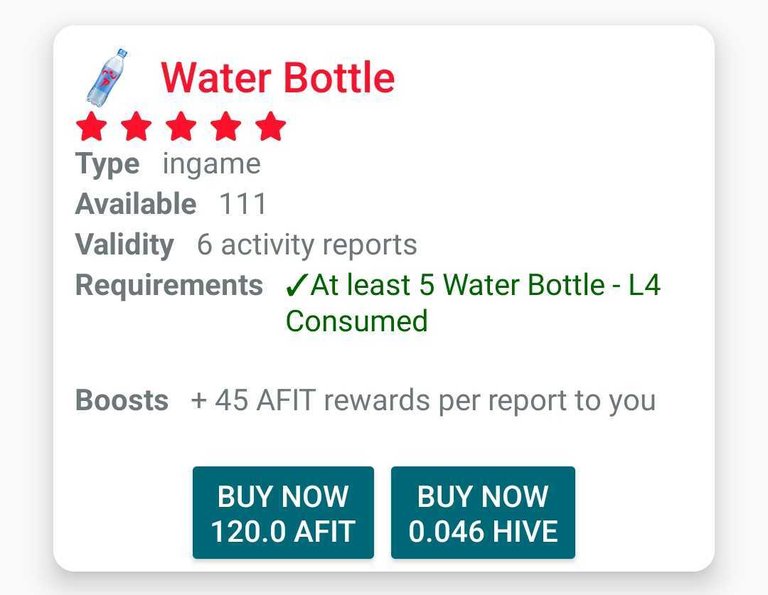Buy now for 120.0 AFIT
Image resolution: width=768 pixels, height=595 pixels.
(283, 513)
